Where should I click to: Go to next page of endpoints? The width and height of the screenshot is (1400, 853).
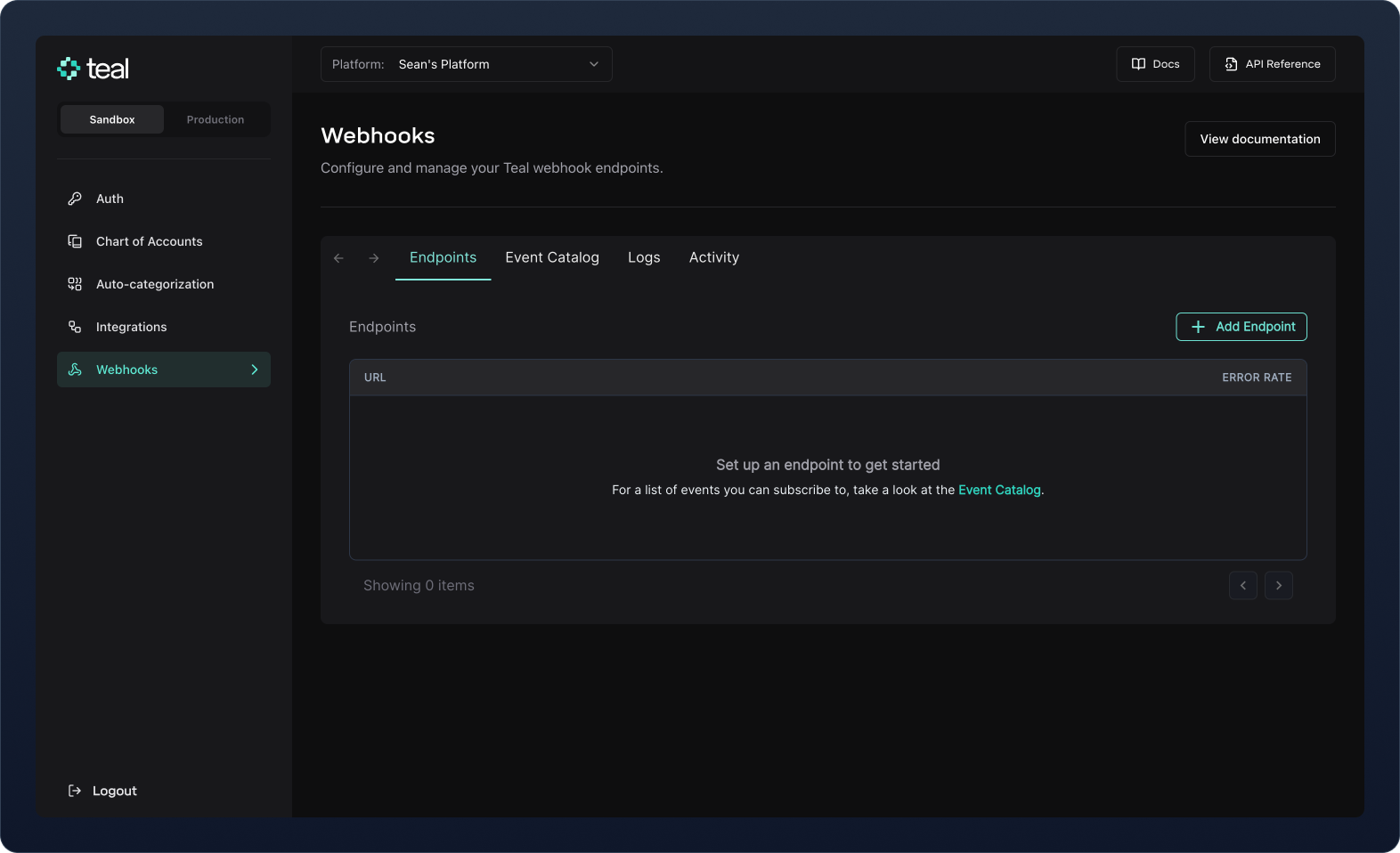coord(1279,586)
